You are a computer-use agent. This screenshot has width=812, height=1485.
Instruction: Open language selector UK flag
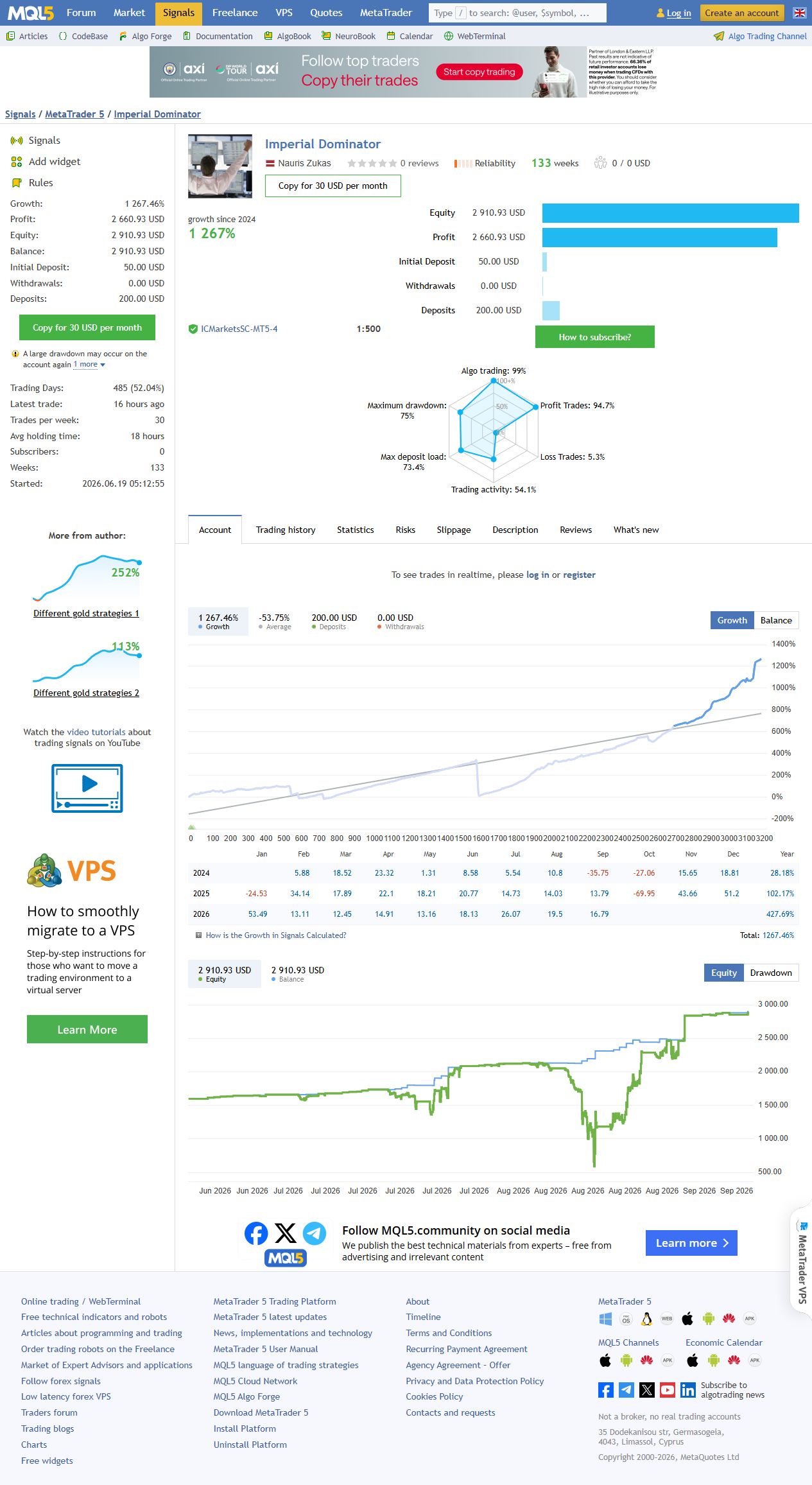[x=800, y=13]
